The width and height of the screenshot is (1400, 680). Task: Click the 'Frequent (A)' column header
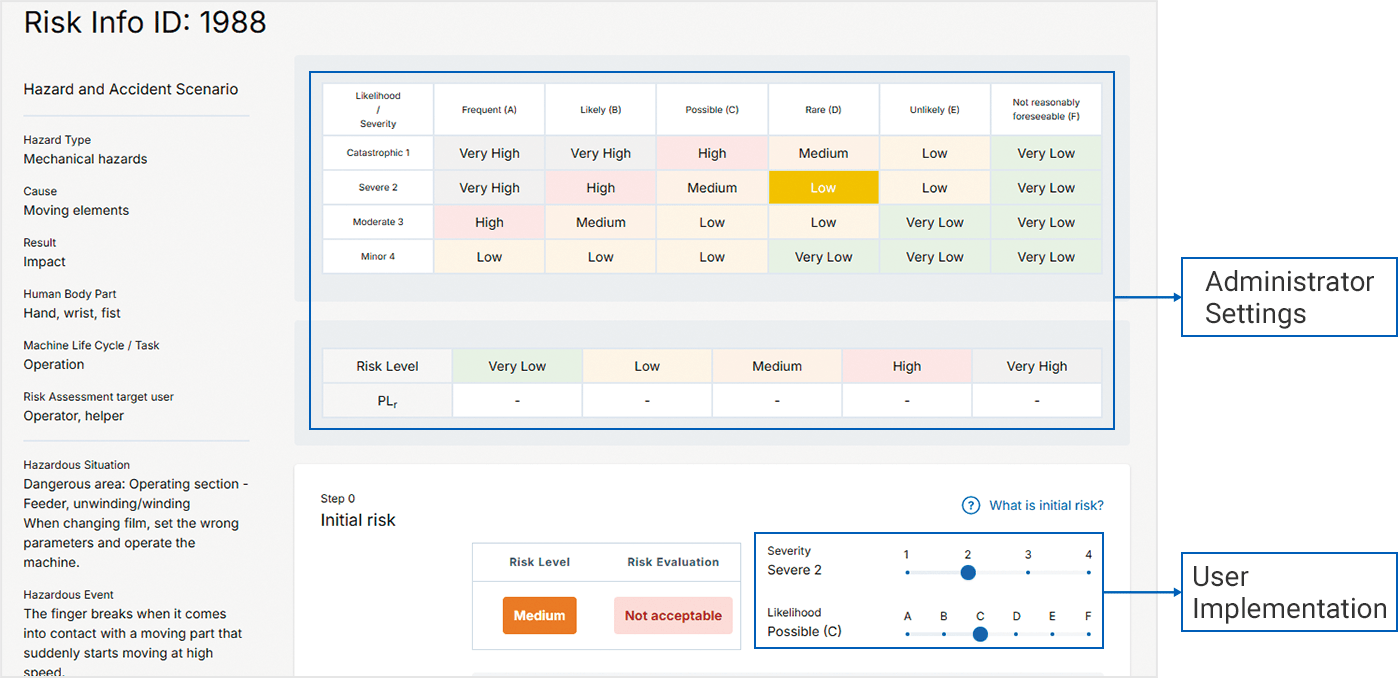pos(489,109)
